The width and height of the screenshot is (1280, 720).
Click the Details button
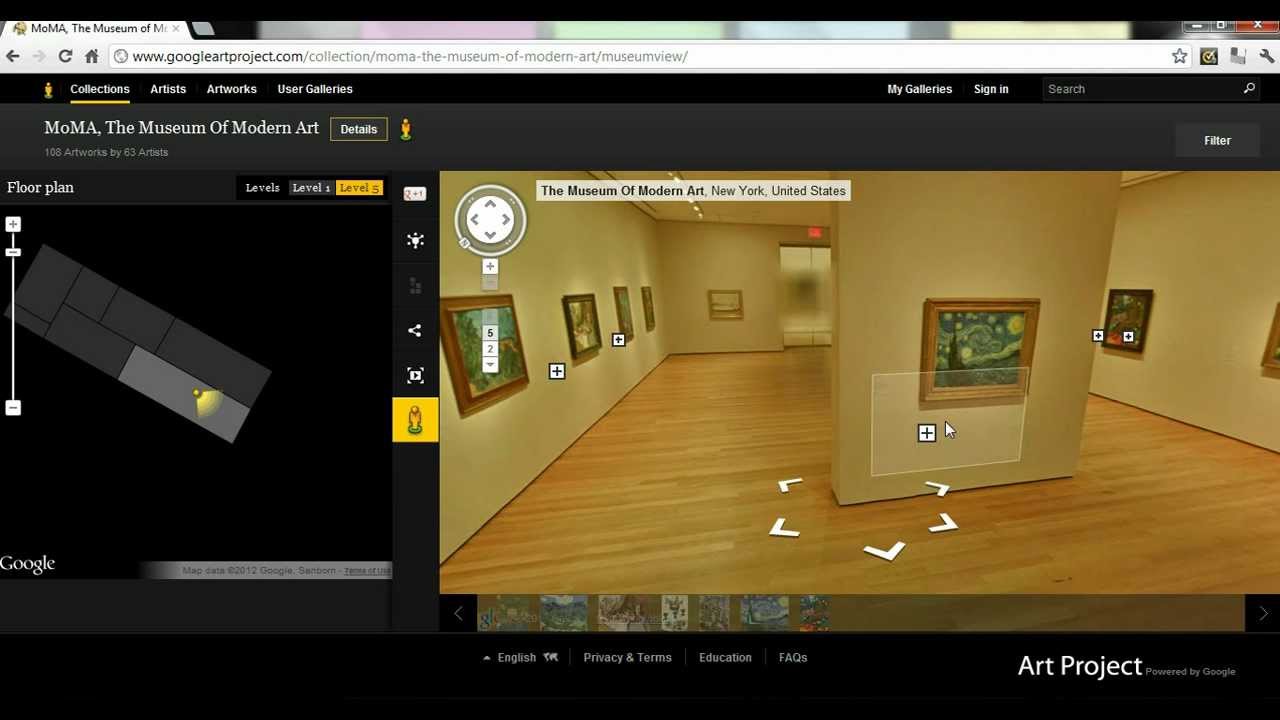click(x=358, y=129)
